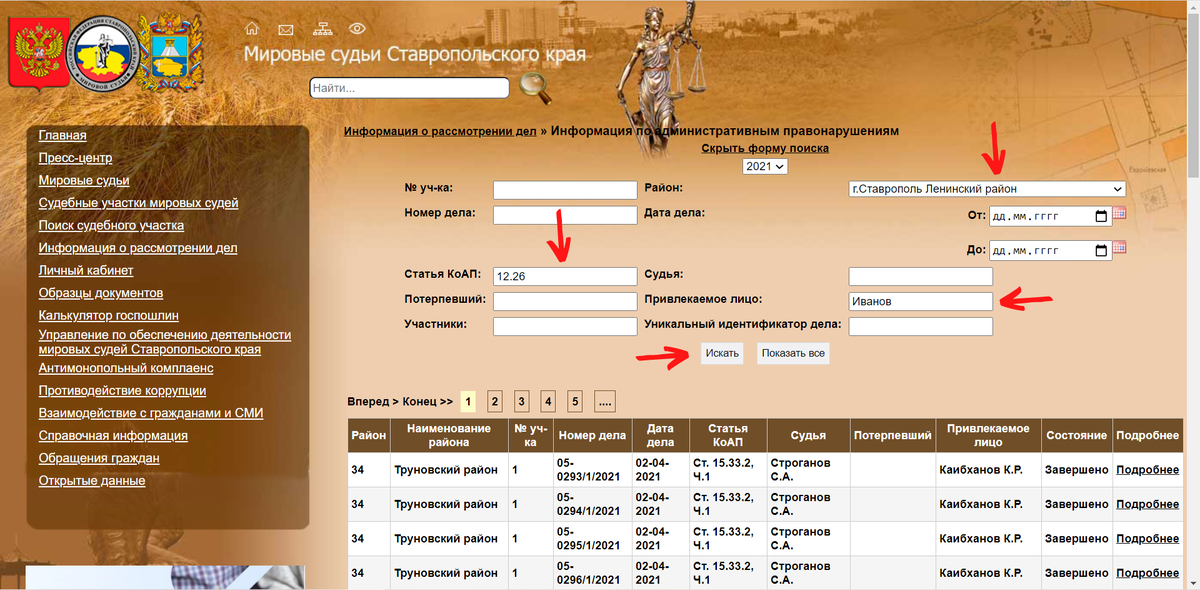Click the '....' more pages button
Image resolution: width=1200 pixels, height=590 pixels.
pyautogui.click(x=605, y=401)
